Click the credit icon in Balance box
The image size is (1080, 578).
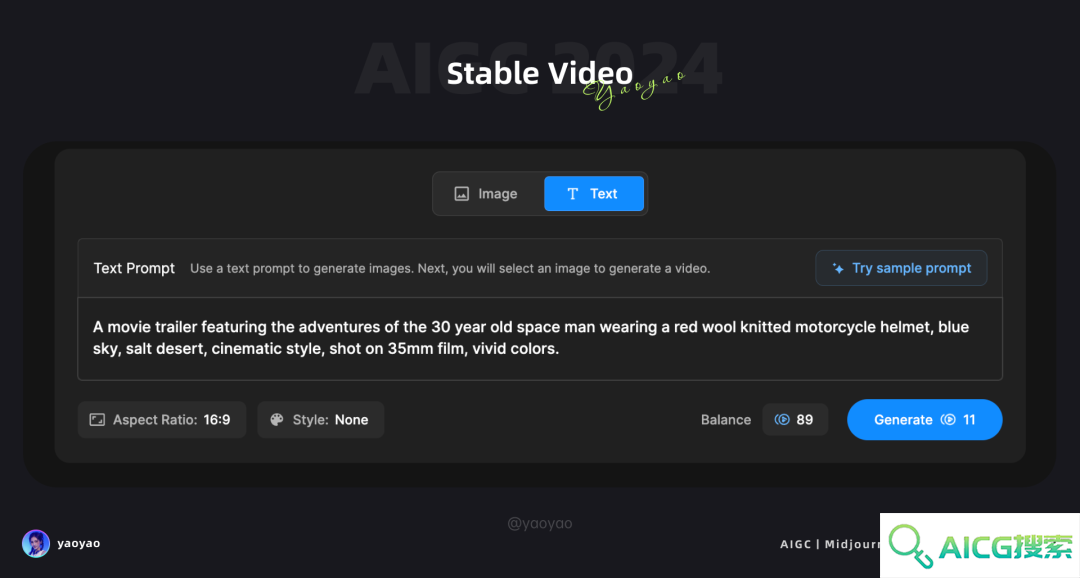[x=782, y=420]
